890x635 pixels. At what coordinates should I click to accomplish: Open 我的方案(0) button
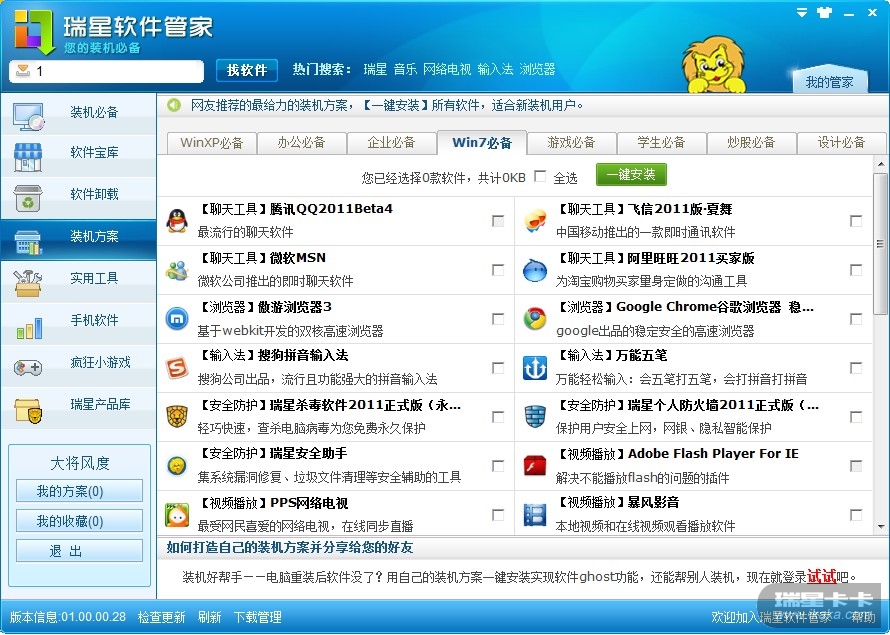(79, 491)
